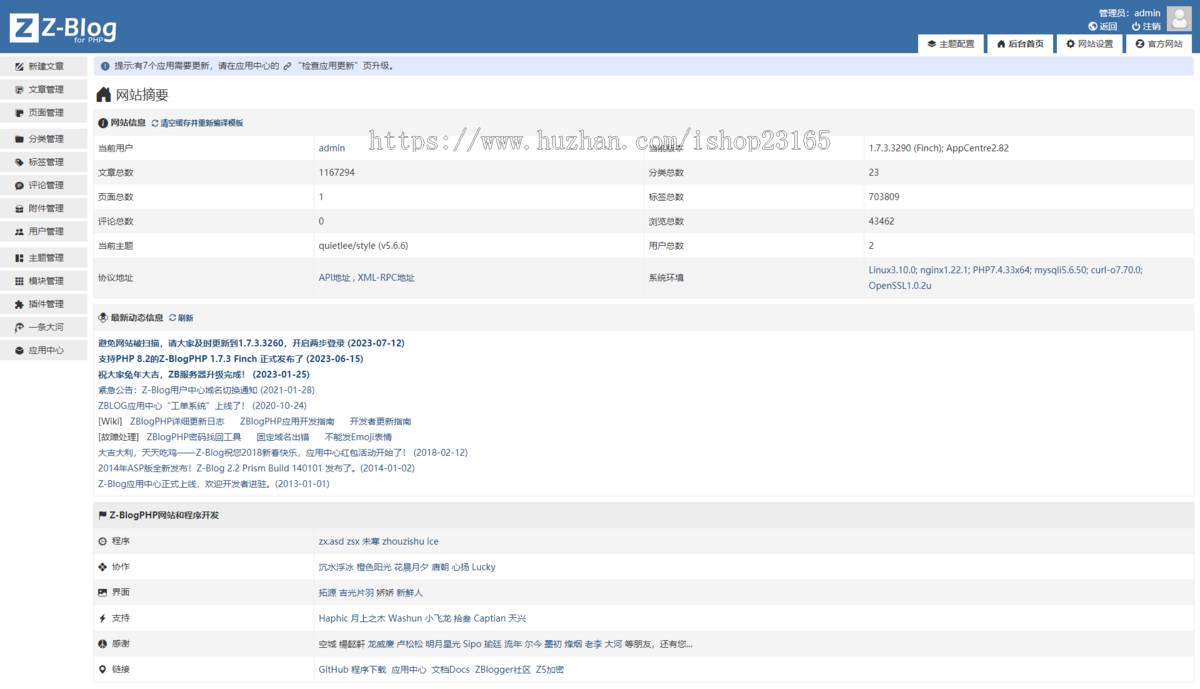The width and height of the screenshot is (1200, 689).
Task: Open the 开发者更新指南 link
Action: 380,421
